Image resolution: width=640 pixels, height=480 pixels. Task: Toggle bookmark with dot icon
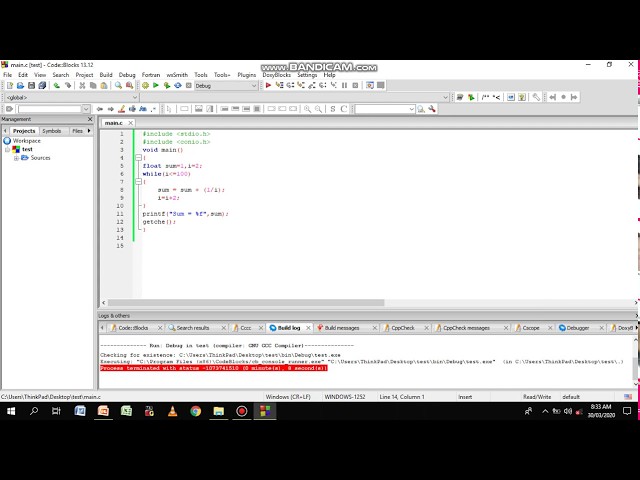point(563,97)
